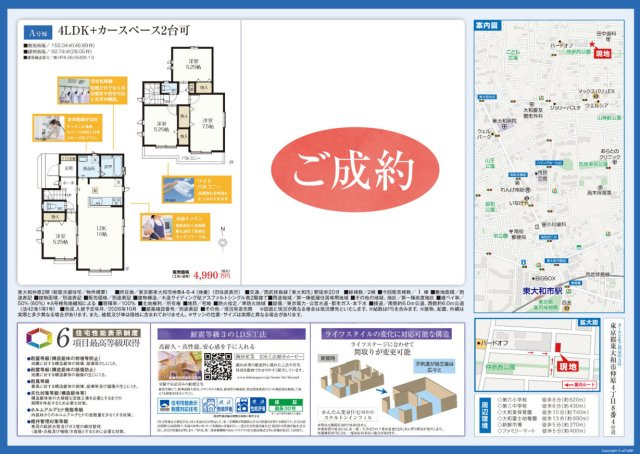Viewport: 640px width, 454px height.
Task: Click the red 現地 label on the guide map
Action: (x=603, y=53)
